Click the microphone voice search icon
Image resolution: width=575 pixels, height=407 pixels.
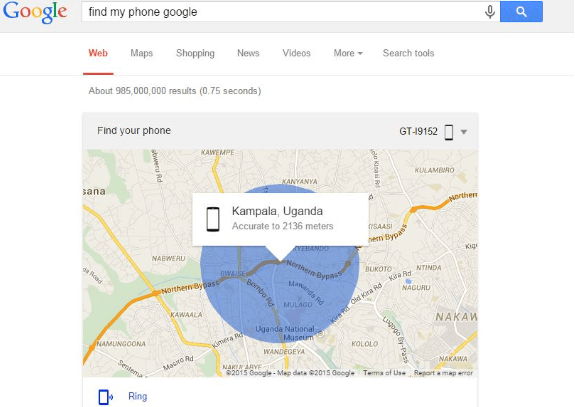point(490,12)
